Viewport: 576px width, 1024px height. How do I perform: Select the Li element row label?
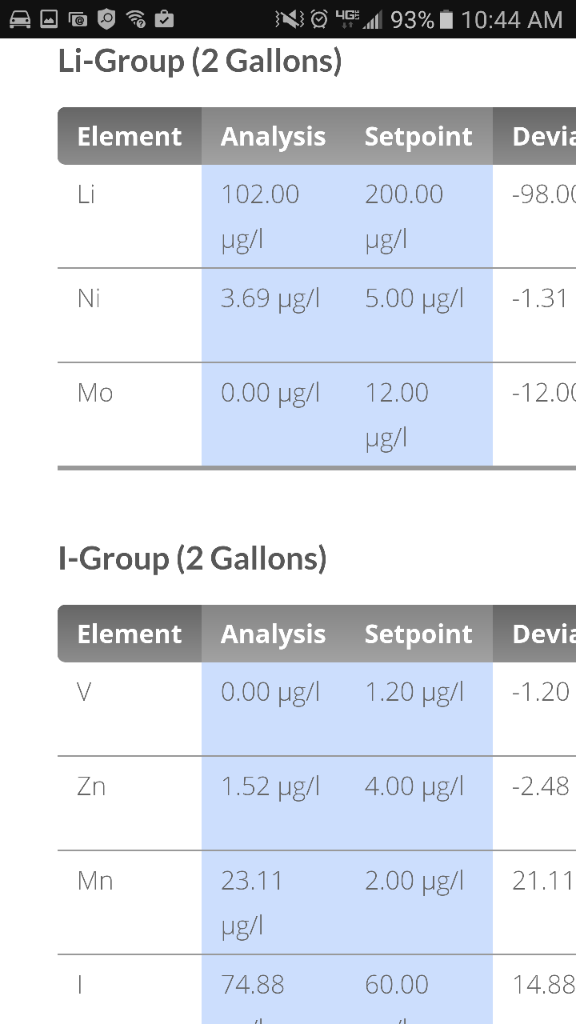coord(86,194)
